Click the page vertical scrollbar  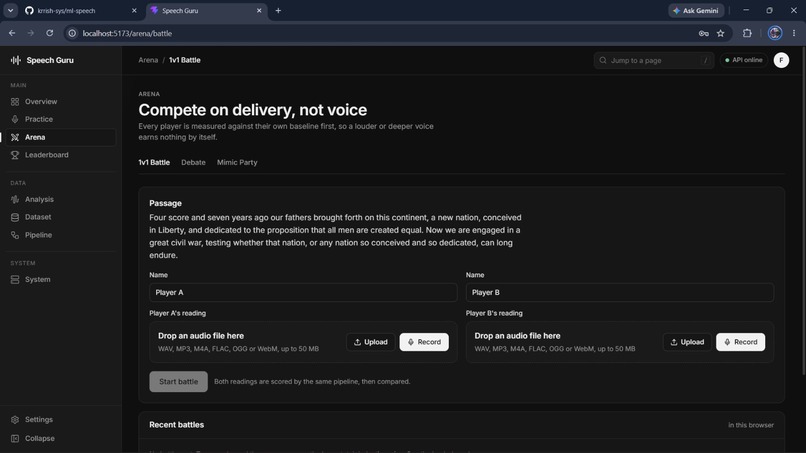(x=803, y=211)
